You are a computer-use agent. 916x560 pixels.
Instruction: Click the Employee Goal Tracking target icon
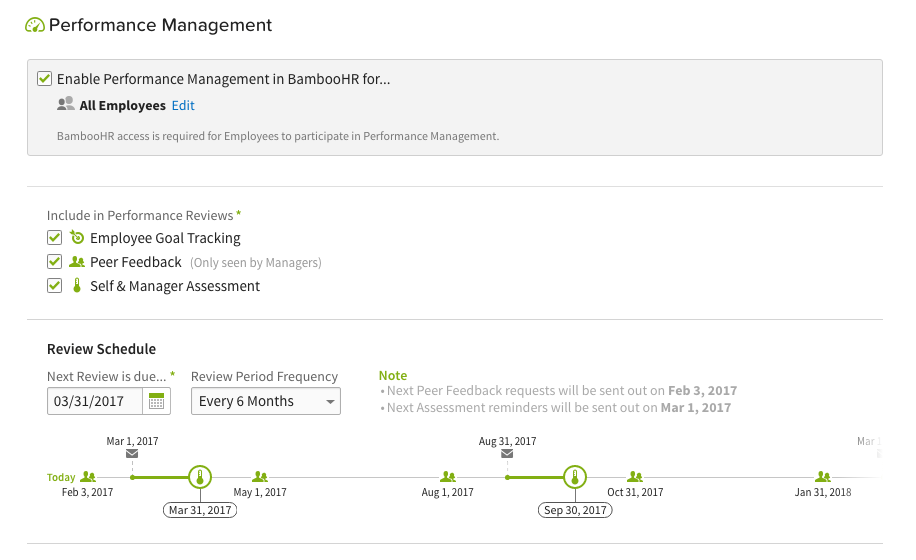coord(77,237)
